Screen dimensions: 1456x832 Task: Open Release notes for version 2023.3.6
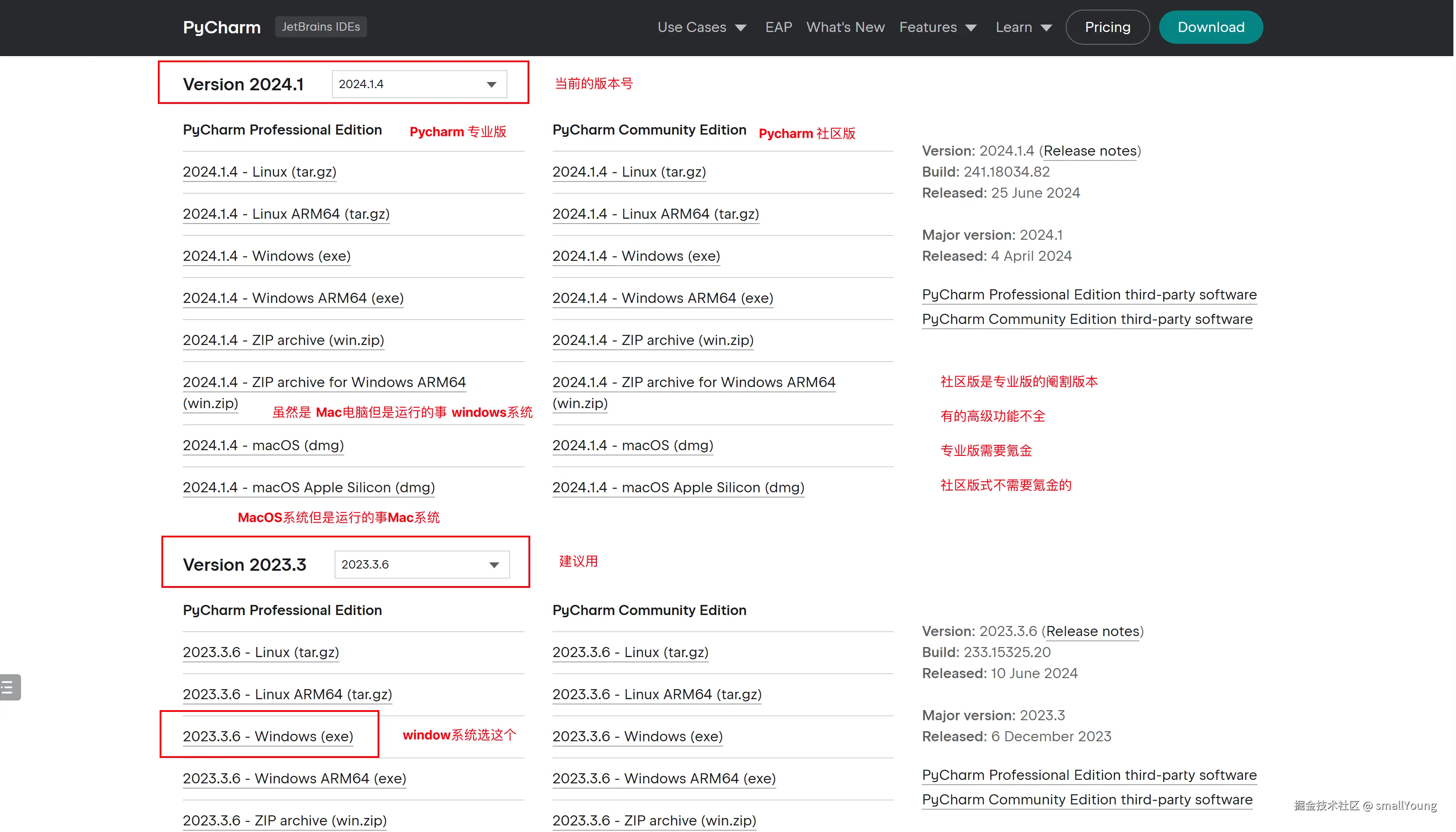click(1092, 631)
